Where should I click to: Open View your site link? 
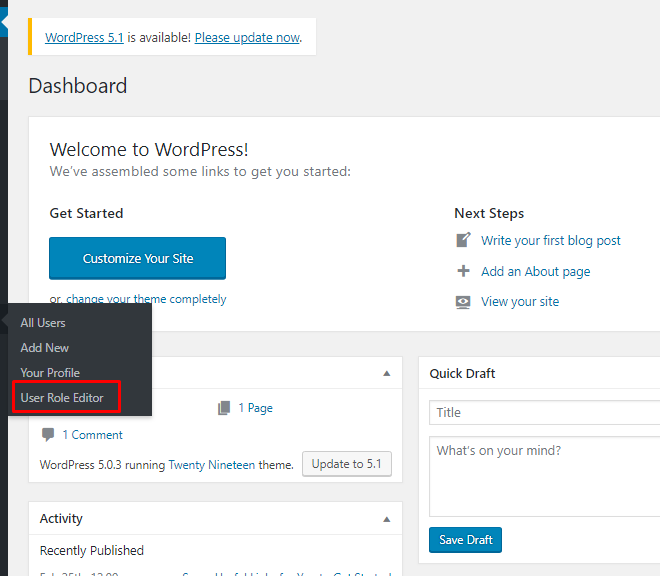[x=520, y=301]
